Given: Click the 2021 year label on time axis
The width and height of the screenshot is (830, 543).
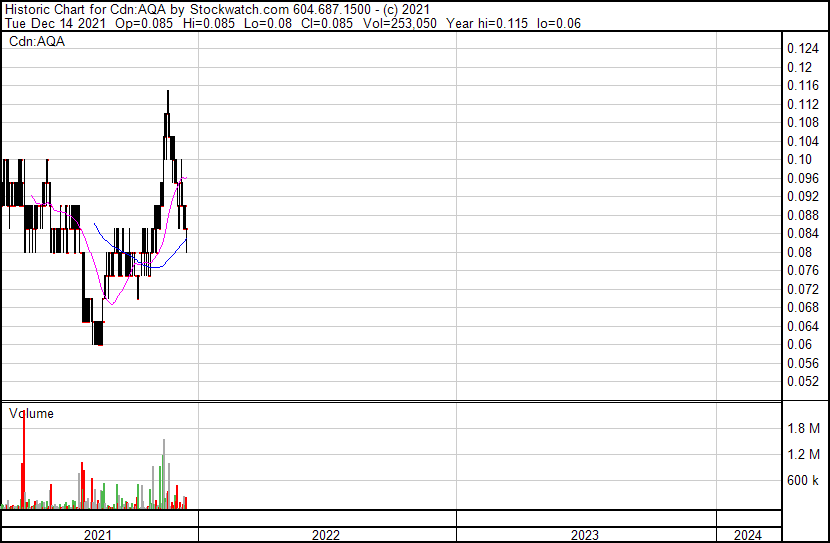Looking at the screenshot, I should (98, 535).
